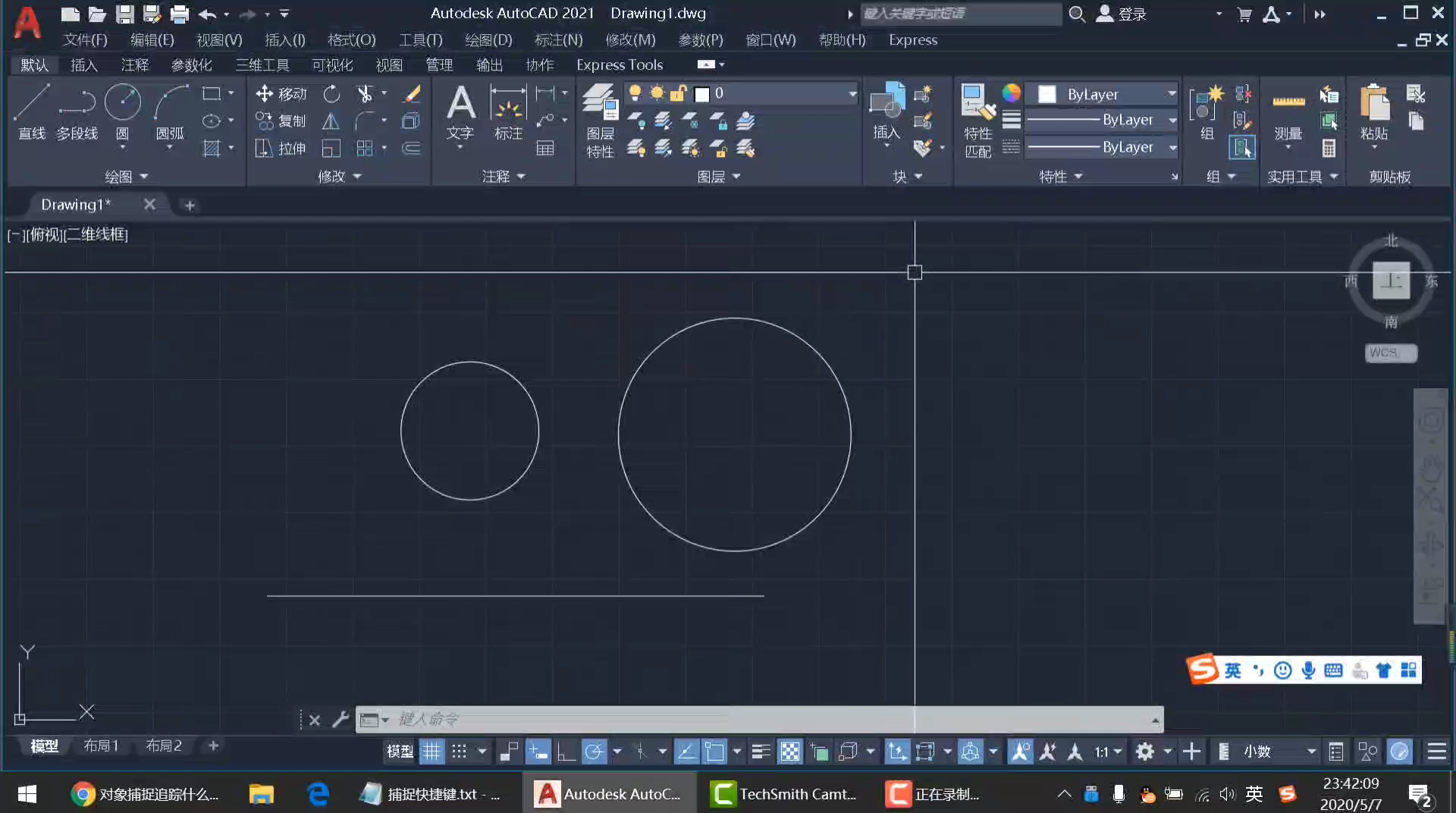
Task: Toggle ortho mode in status bar
Action: point(566,752)
